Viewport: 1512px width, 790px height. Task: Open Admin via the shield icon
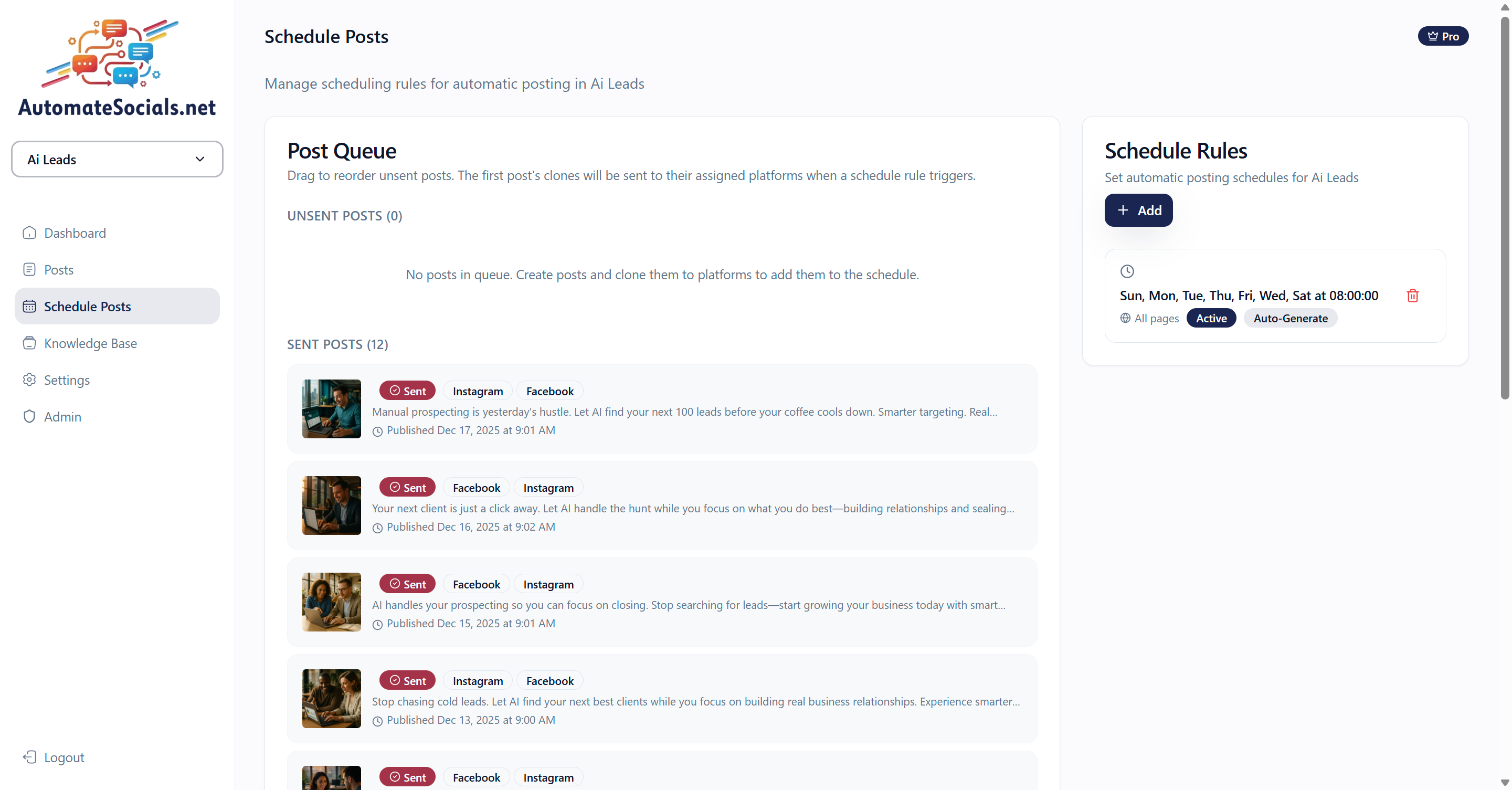(x=29, y=417)
